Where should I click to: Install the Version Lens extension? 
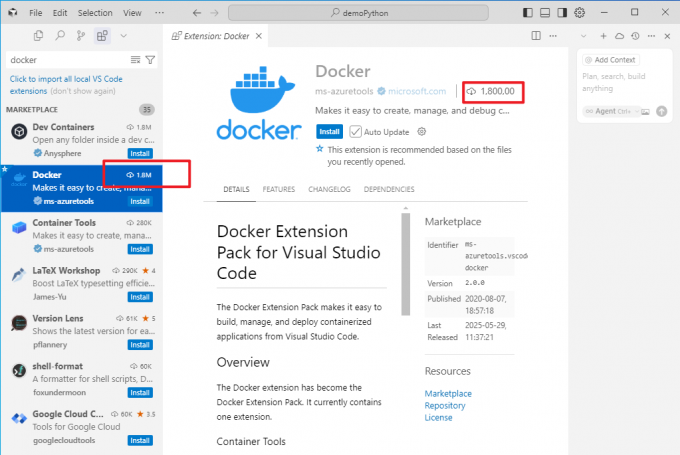[140, 345]
